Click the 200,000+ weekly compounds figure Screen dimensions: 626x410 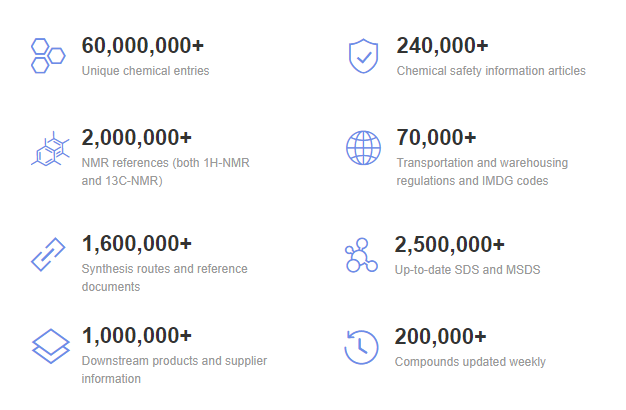pyautogui.click(x=441, y=337)
